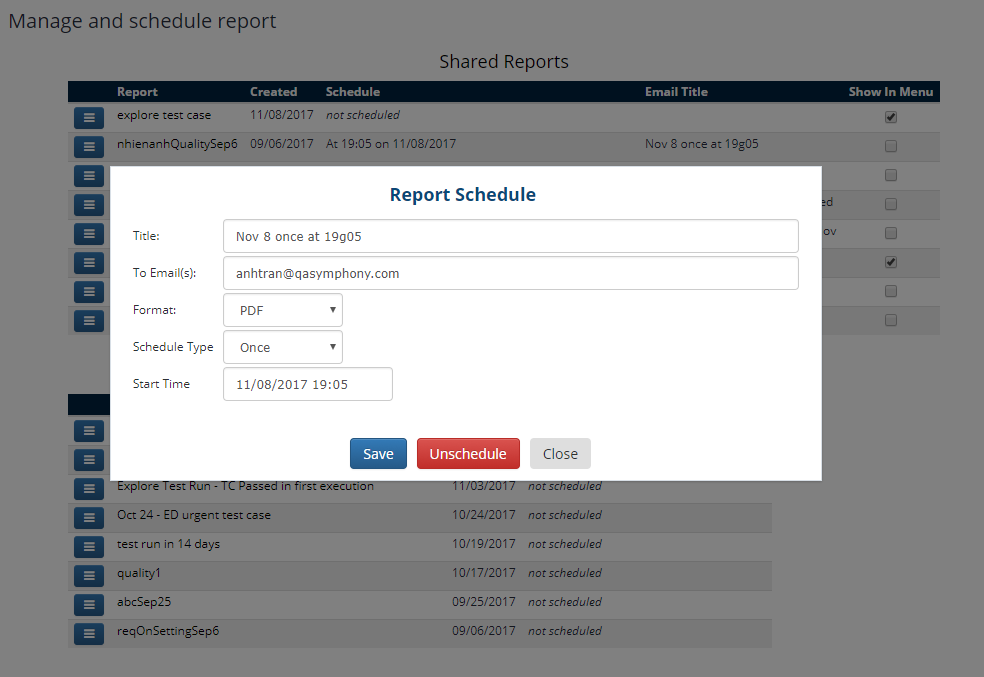Viewport: 984px width, 677px height.
Task: Open menu icon for Explore Test Run report
Action: pos(89,488)
